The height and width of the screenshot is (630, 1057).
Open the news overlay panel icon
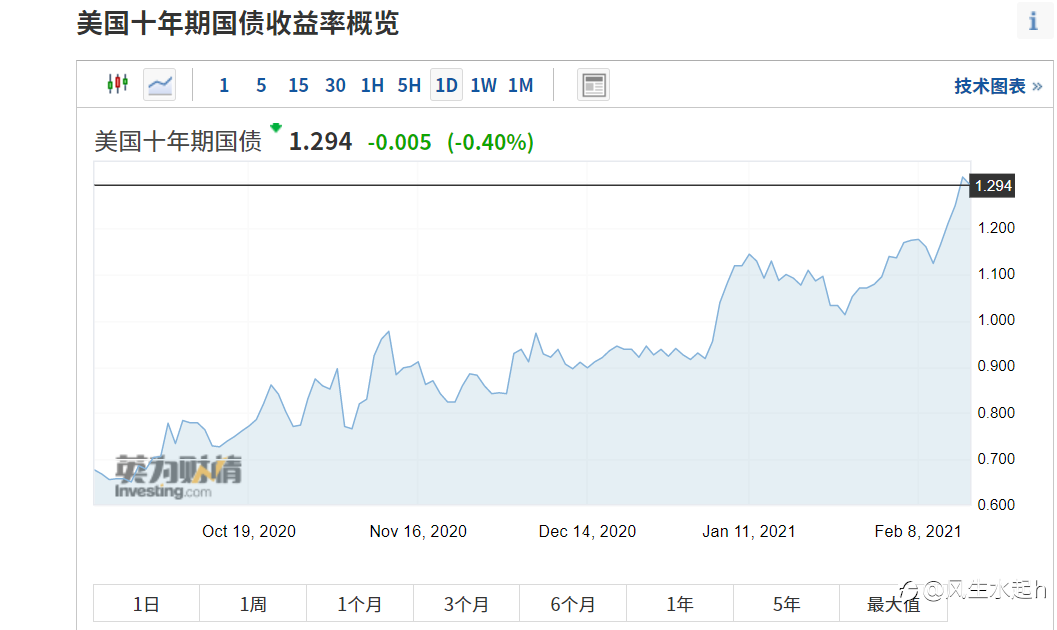coord(593,85)
